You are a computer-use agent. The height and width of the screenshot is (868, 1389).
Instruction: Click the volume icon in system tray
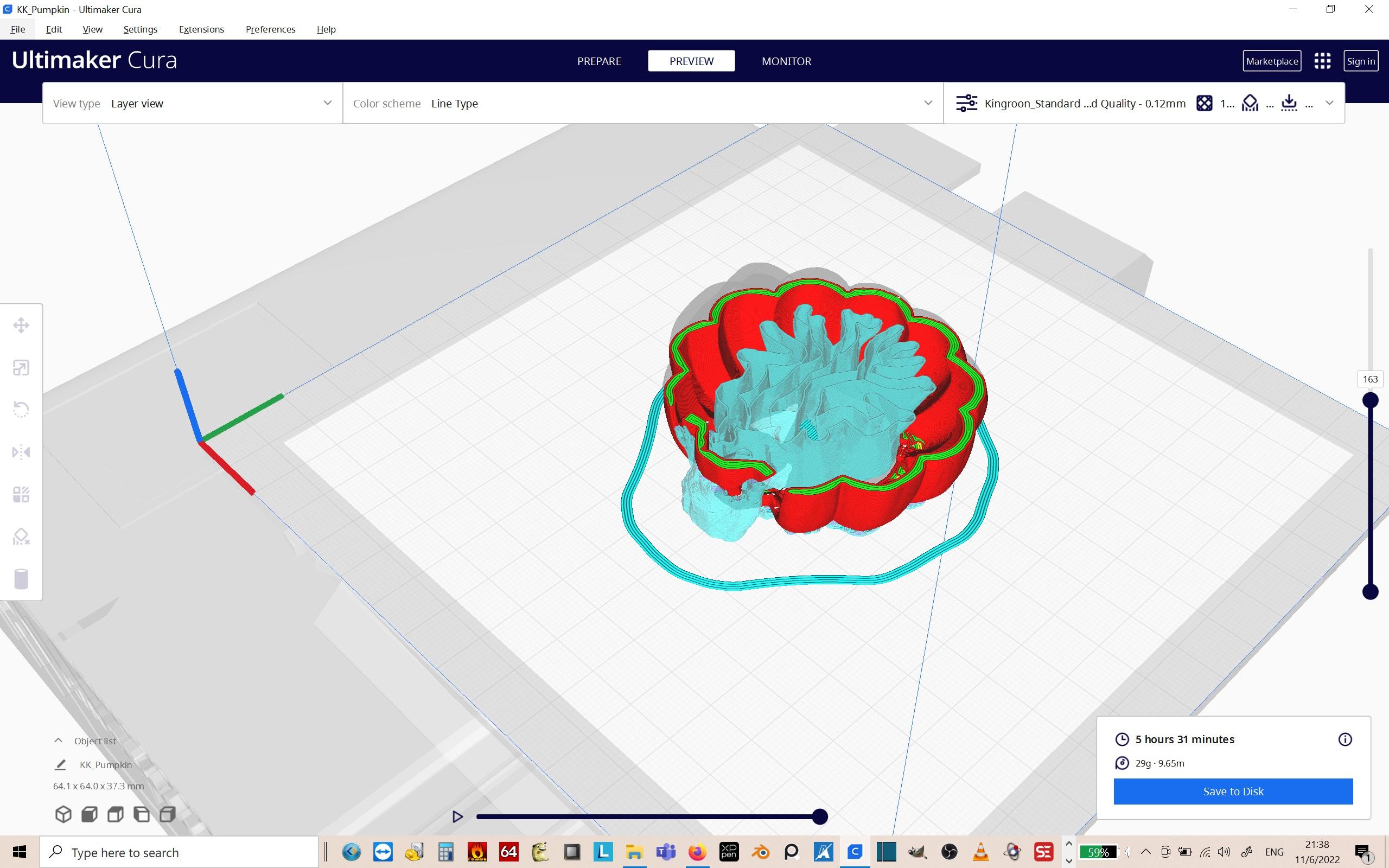(1223, 852)
